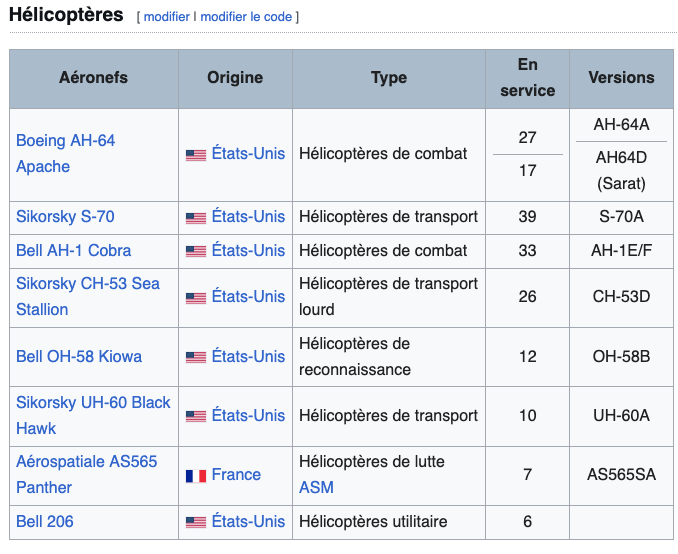The image size is (678, 554).
Task: Open the Bell 206 link
Action: 45,522
